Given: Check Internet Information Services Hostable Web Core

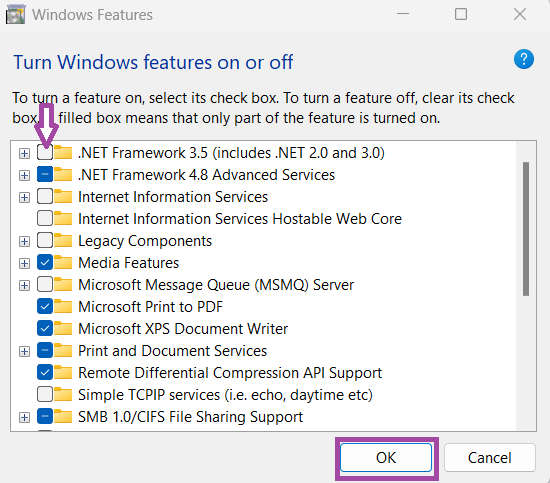Looking at the screenshot, I should [x=45, y=219].
